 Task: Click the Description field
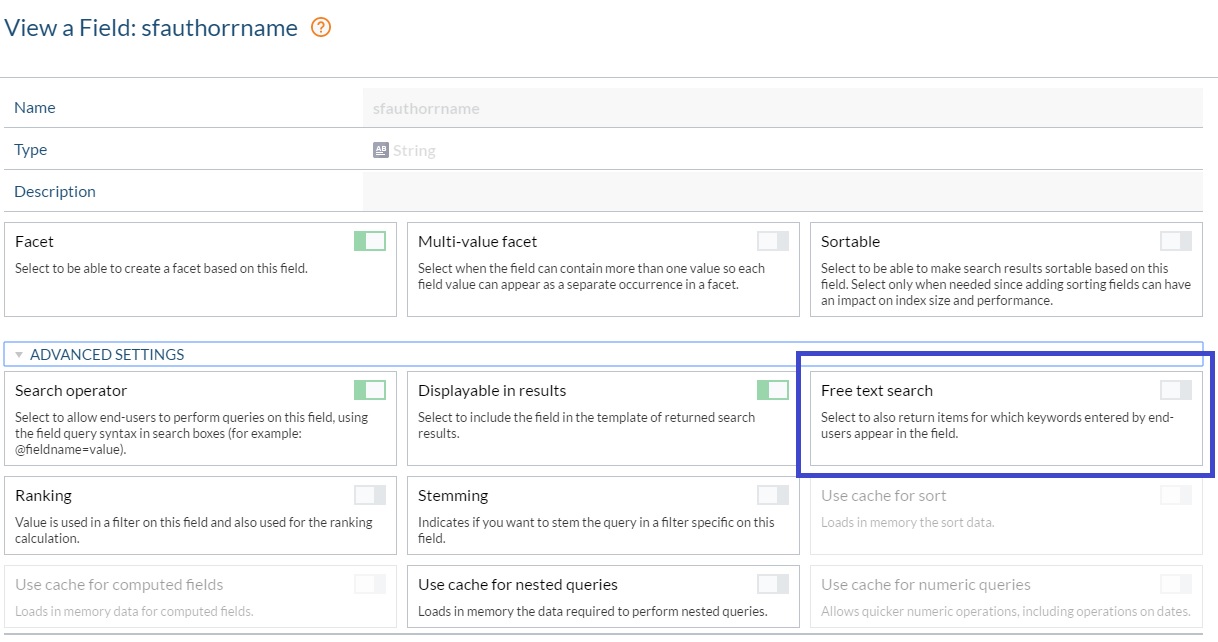[x=780, y=190]
